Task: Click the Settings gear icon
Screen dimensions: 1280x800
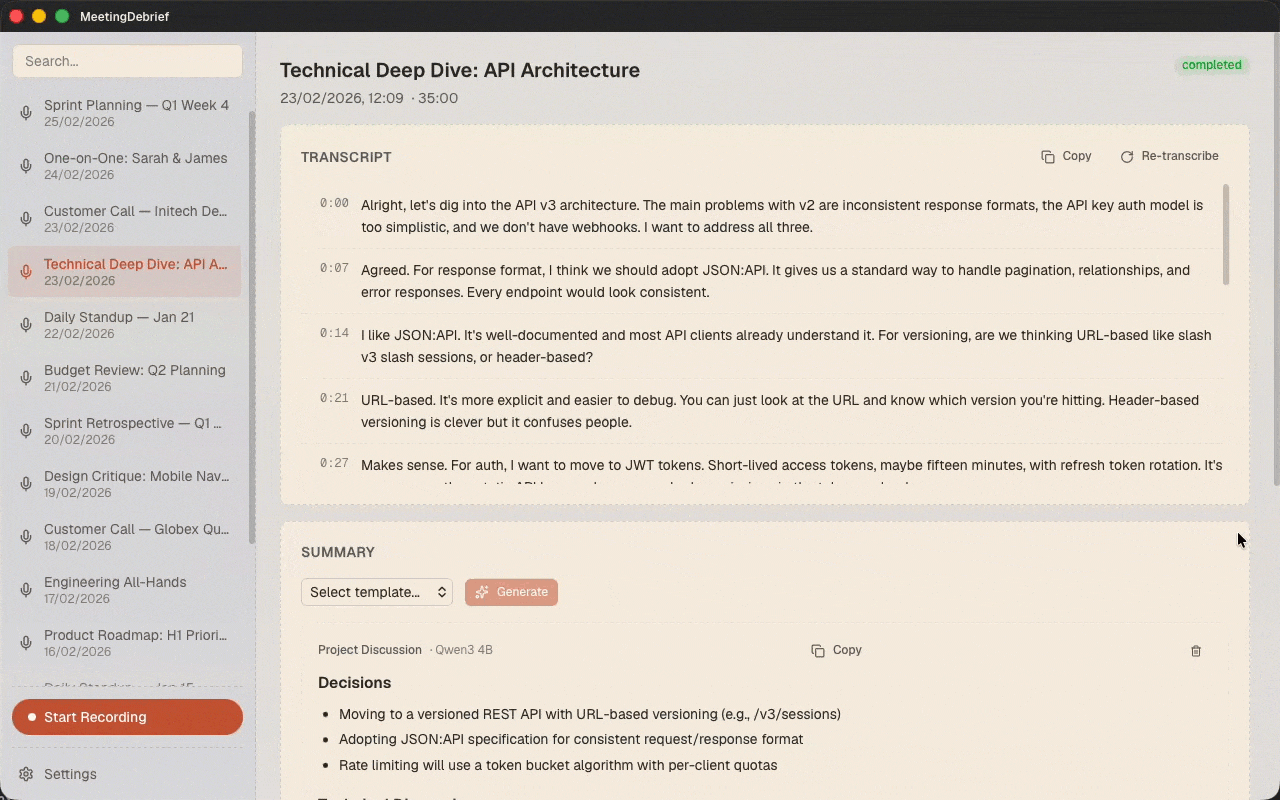Action: click(x=26, y=774)
